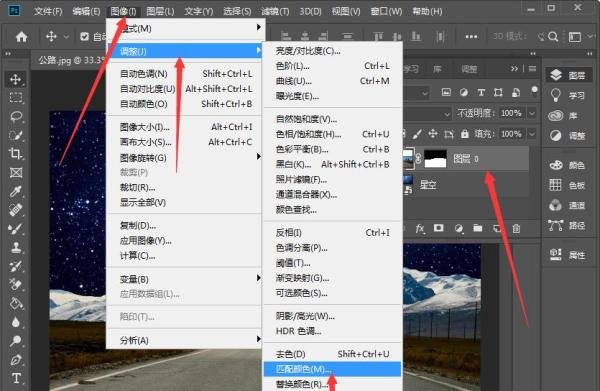The image size is (600, 391).
Task: Open the Layers panel button on right
Action: [568, 75]
